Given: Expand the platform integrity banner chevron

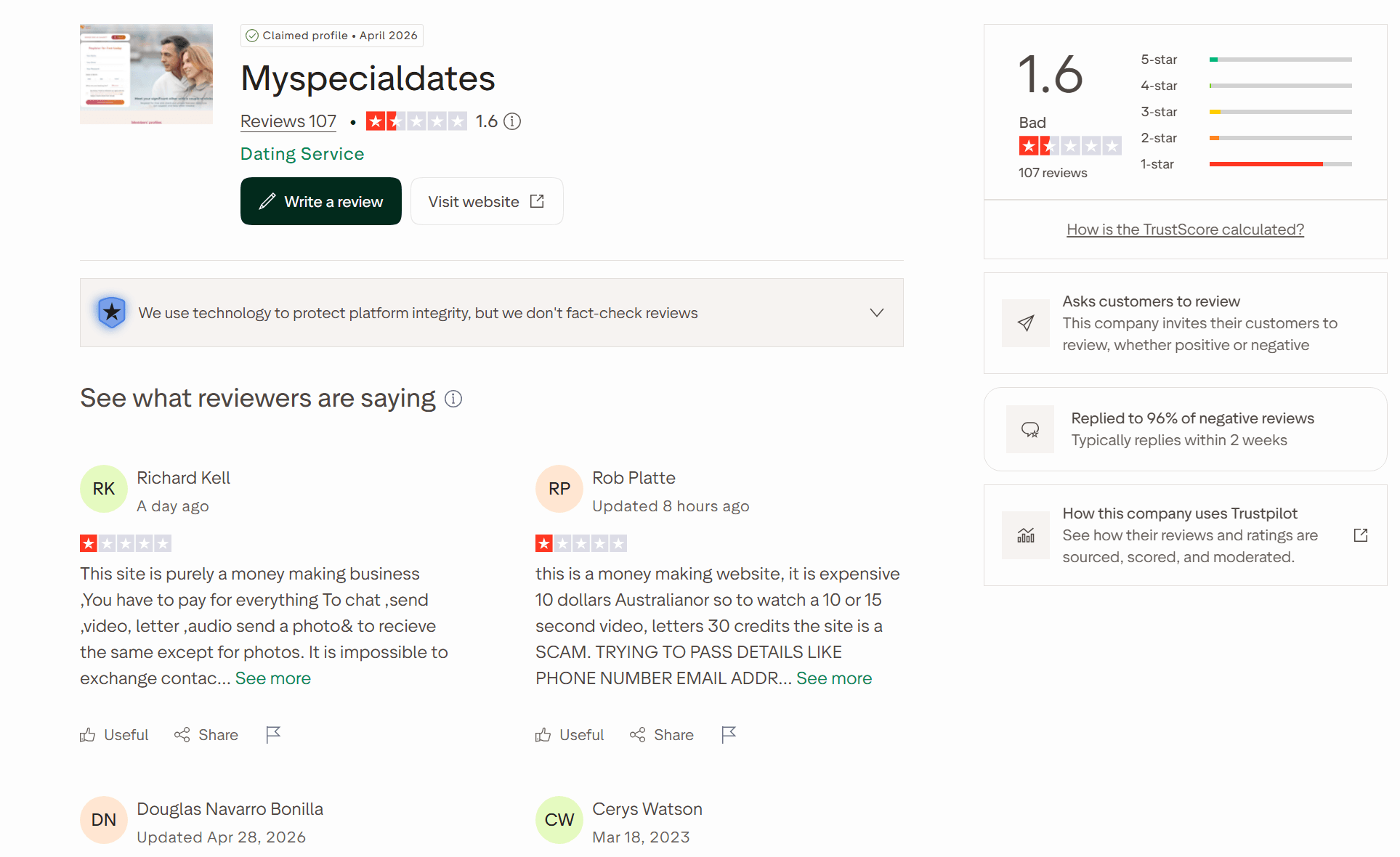Looking at the screenshot, I should click(877, 313).
